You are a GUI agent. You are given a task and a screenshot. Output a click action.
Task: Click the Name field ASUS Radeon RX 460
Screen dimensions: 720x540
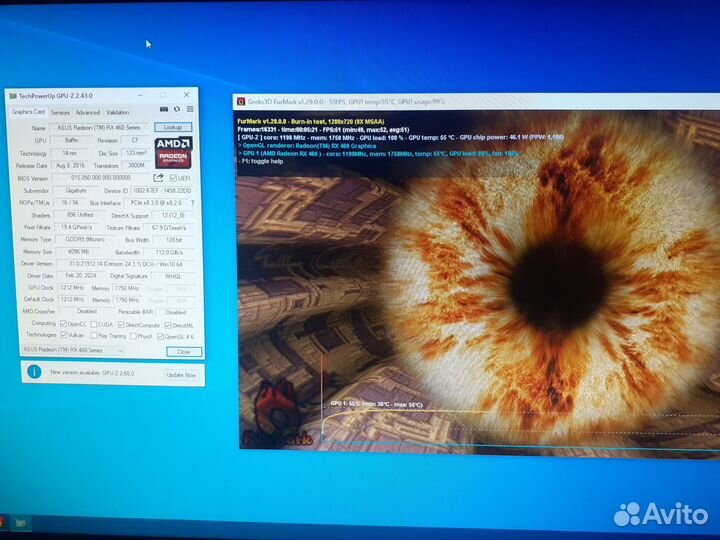(x=99, y=128)
